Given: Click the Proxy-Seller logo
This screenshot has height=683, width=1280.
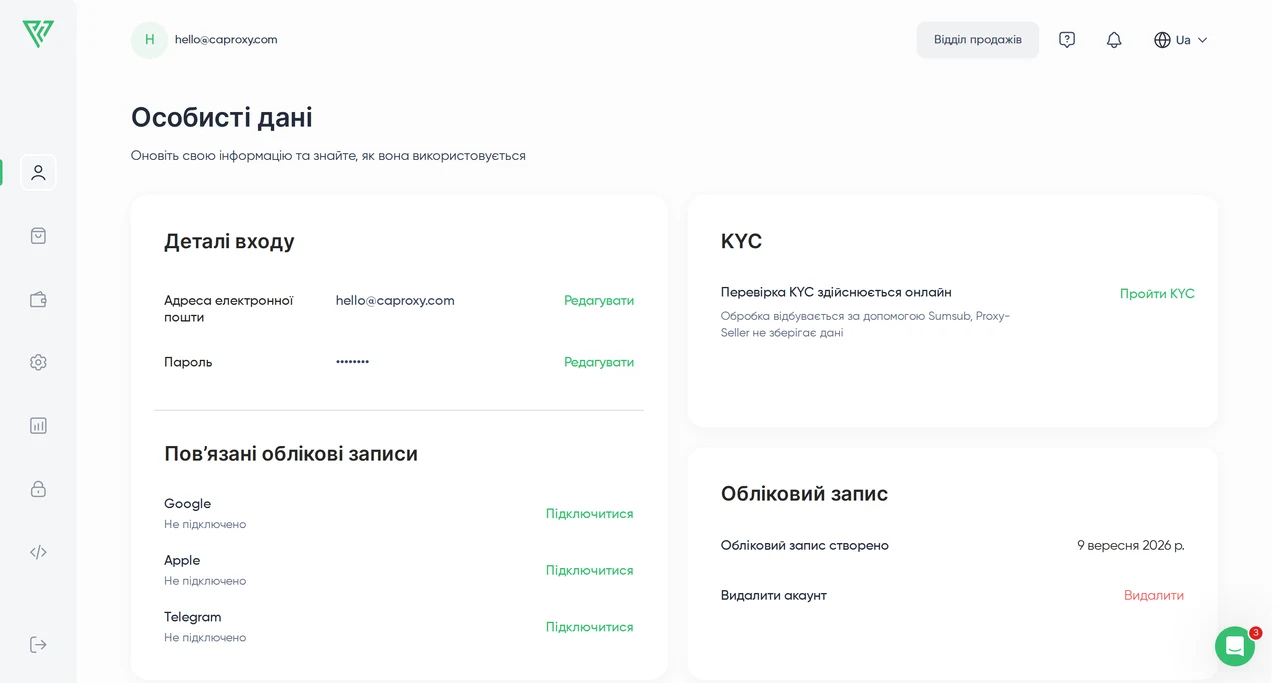Looking at the screenshot, I should pos(38,34).
